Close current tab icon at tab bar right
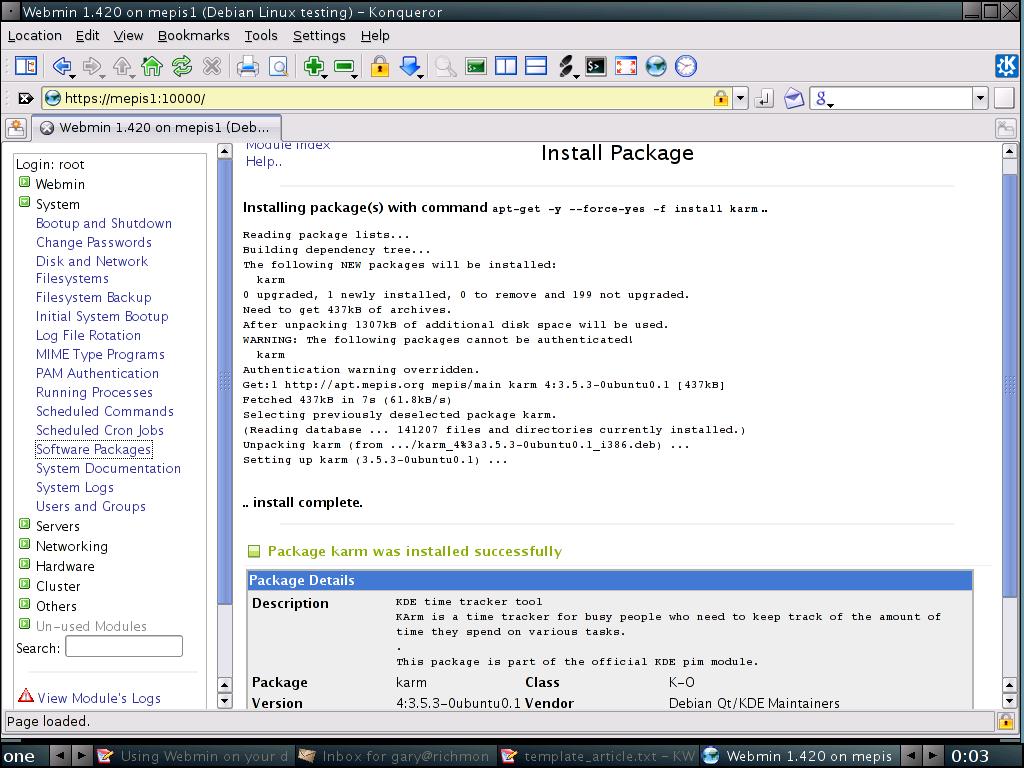The height and width of the screenshot is (768, 1024). (1006, 128)
